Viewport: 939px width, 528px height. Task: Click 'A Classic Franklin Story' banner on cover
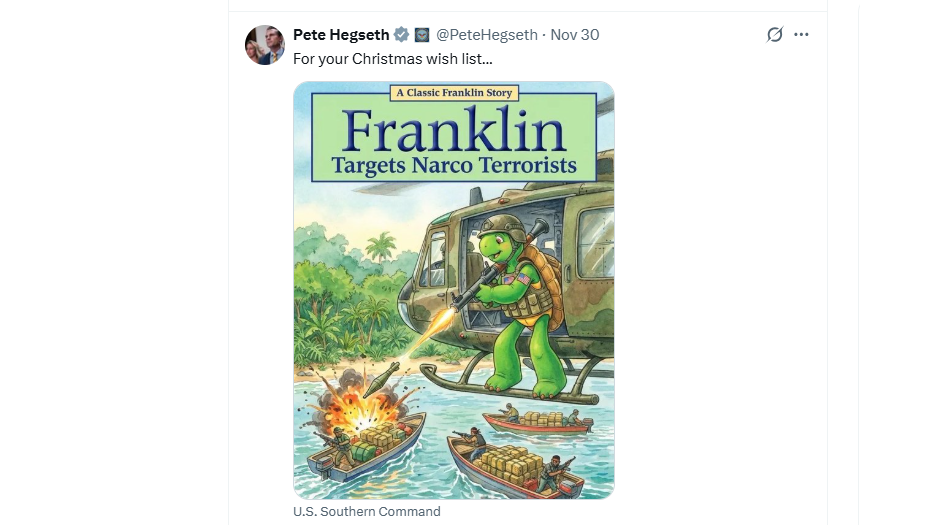click(453, 93)
